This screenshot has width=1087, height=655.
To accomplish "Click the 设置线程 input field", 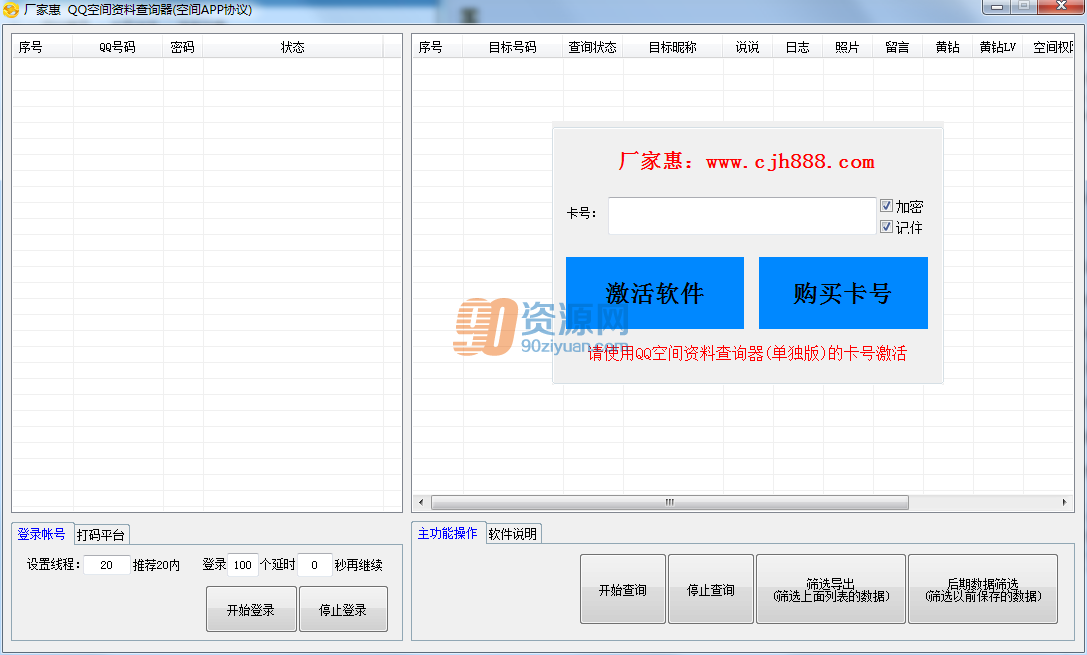I will pyautogui.click(x=107, y=565).
